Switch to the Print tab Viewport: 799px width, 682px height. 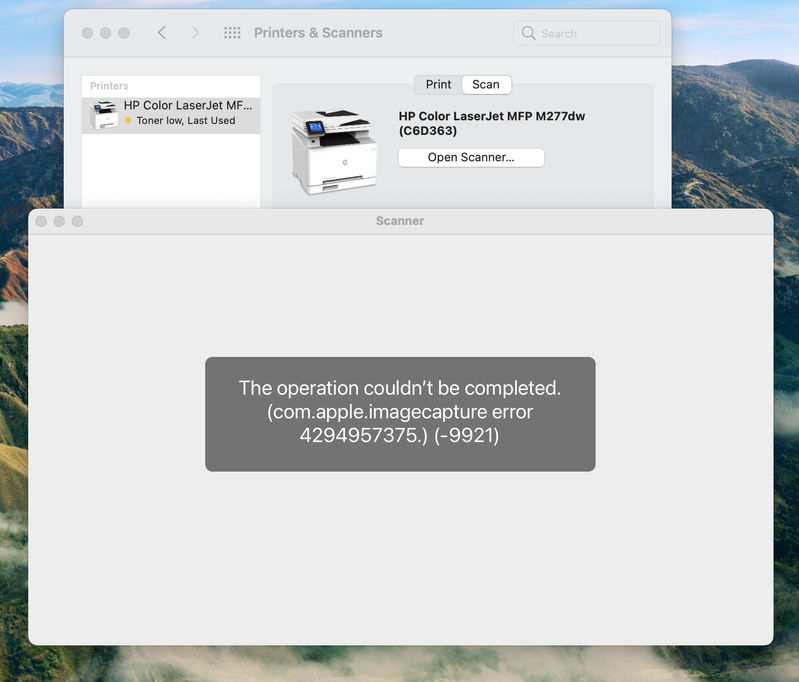tap(438, 85)
